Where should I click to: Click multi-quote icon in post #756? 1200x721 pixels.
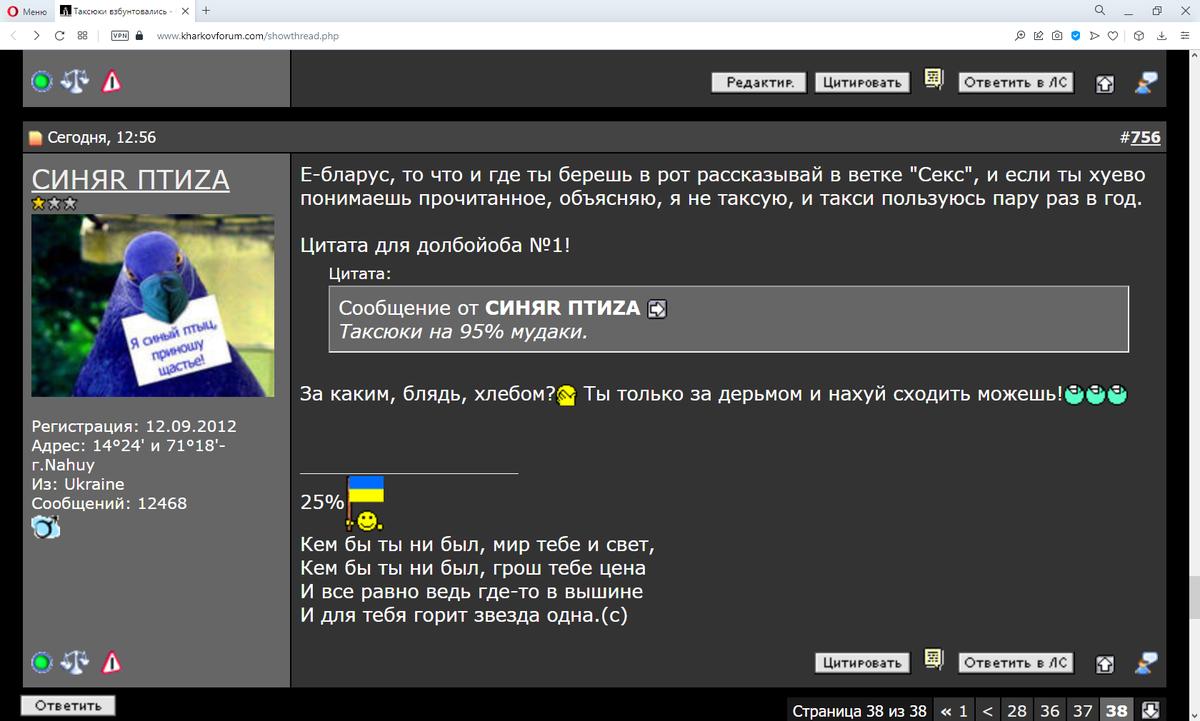[934, 660]
